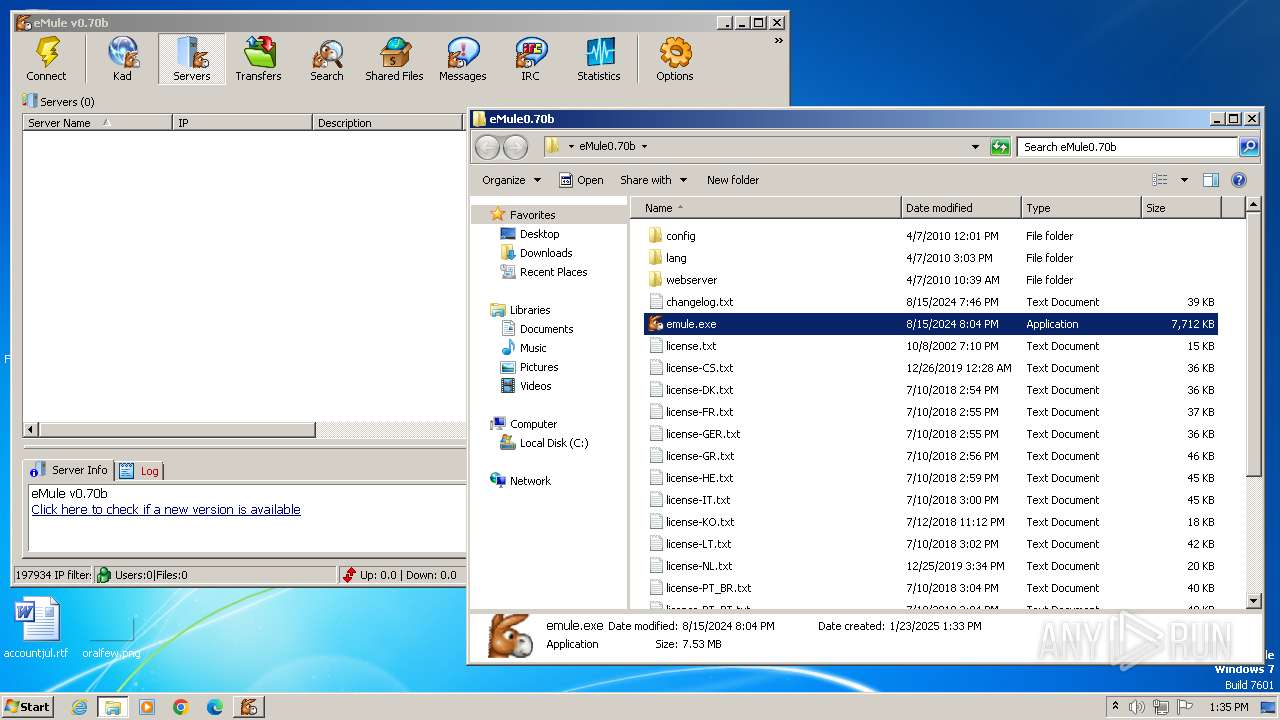
Task: Click the Connect lightning icon in eMule
Action: click(x=46, y=59)
